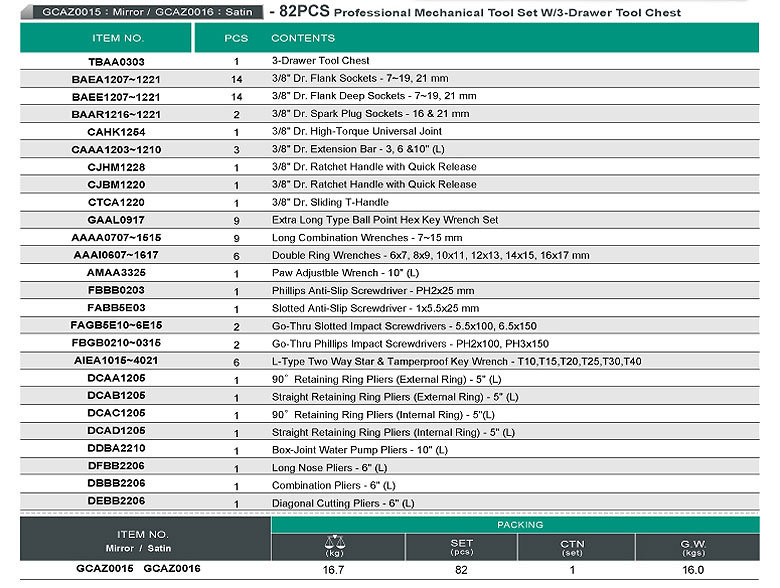The width and height of the screenshot is (780, 588).
Task: Click the Sliding T-Handle description
Action: pyautogui.click(x=330, y=202)
